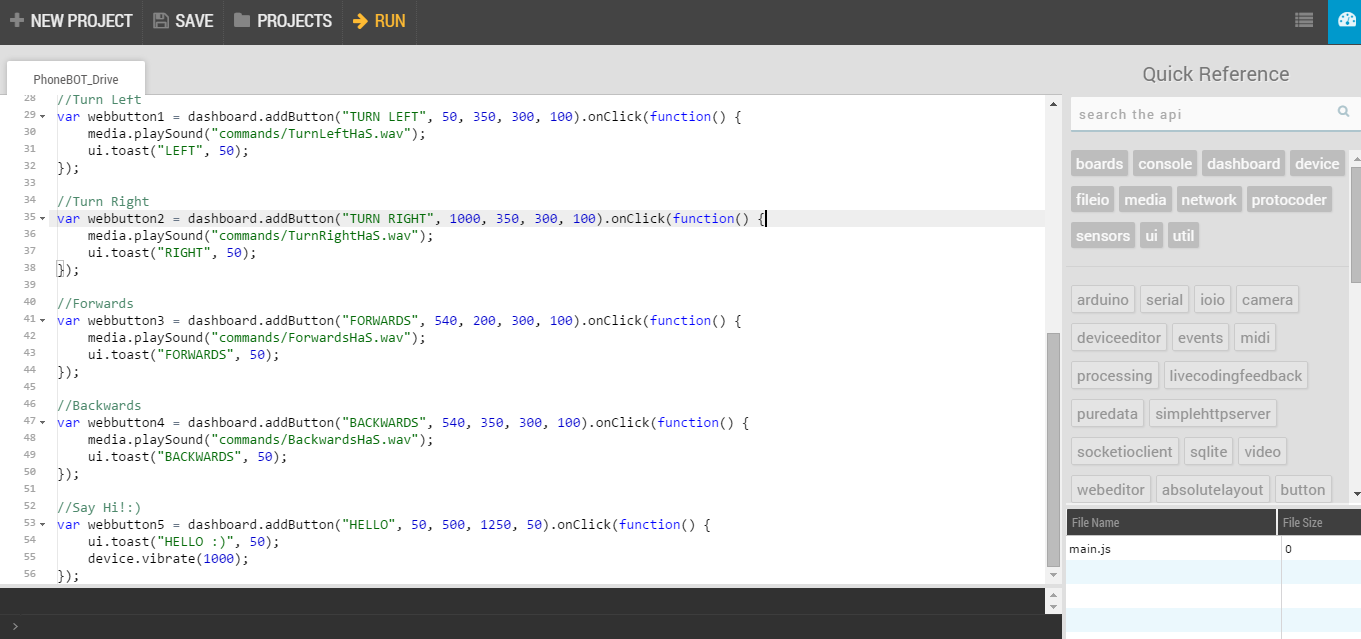1361x639 pixels.
Task: Click the code editor vertical scrollbar
Action: 1052,450
